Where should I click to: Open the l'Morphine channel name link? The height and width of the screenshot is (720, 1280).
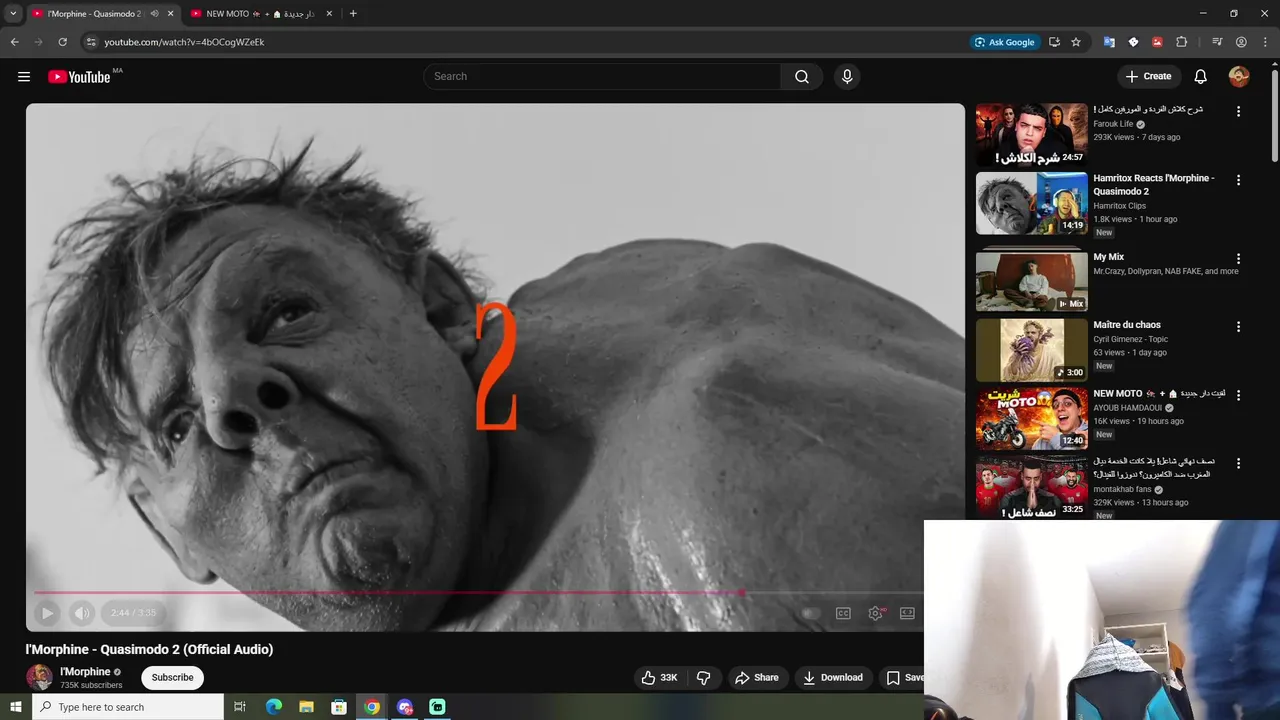tap(85, 672)
